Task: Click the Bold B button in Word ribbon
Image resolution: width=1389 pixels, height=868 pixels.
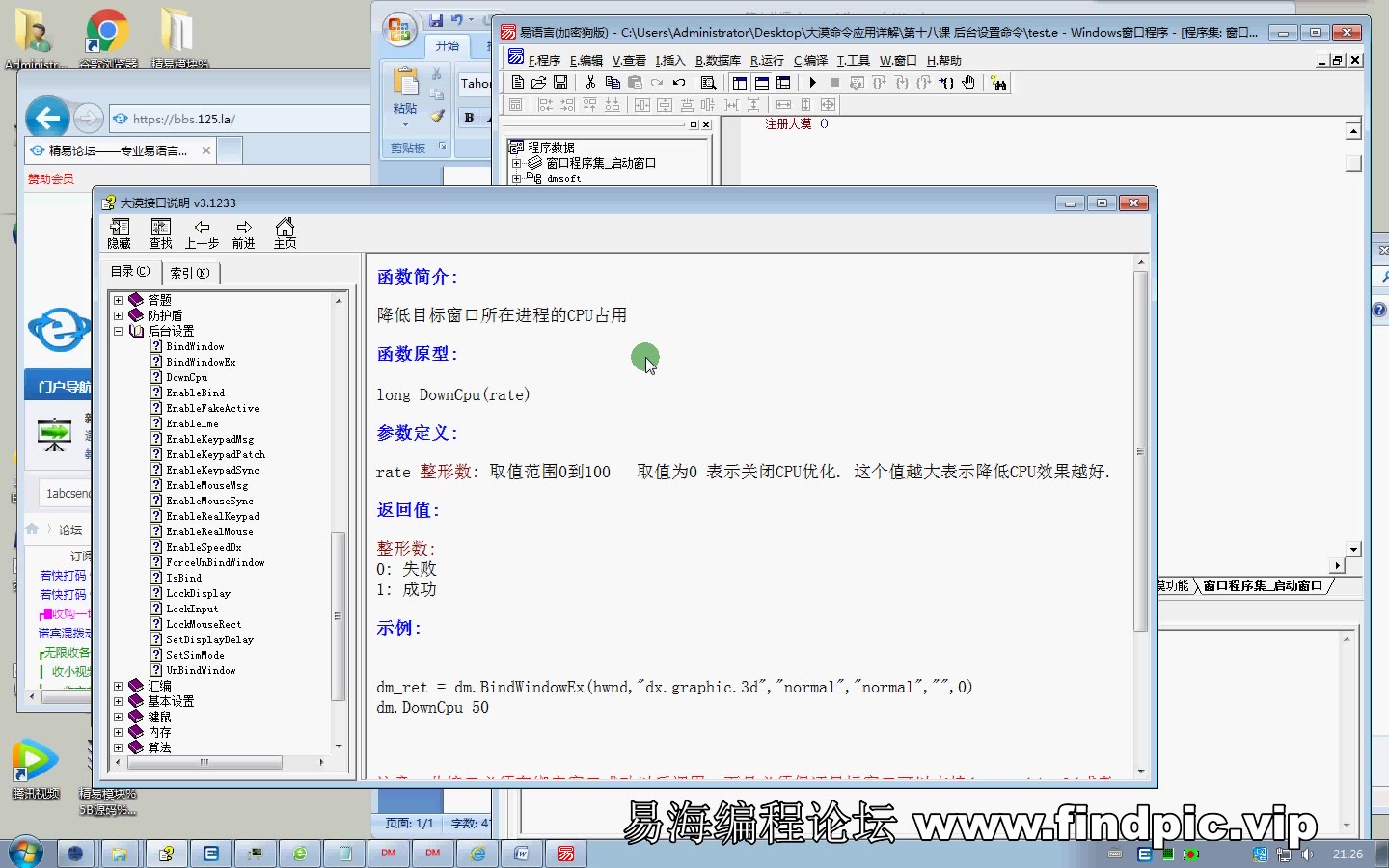Action: [x=470, y=118]
